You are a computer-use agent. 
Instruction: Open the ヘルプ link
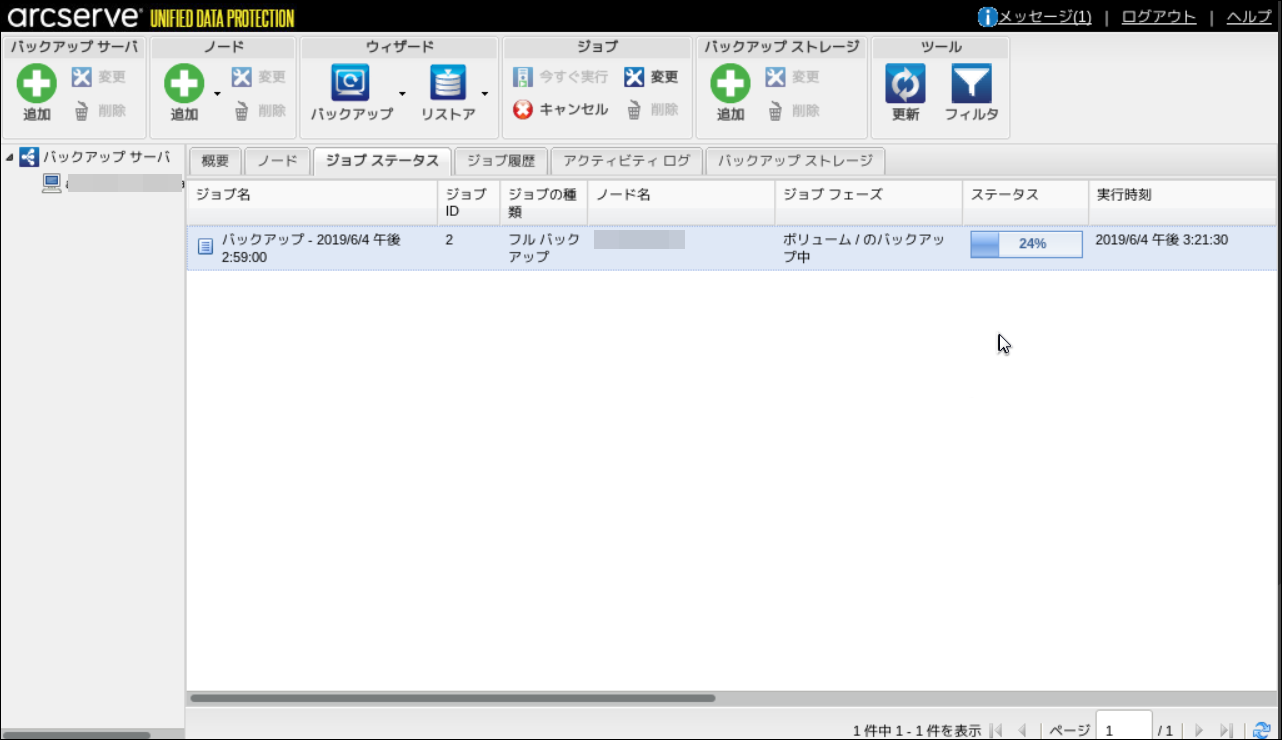click(x=1249, y=17)
